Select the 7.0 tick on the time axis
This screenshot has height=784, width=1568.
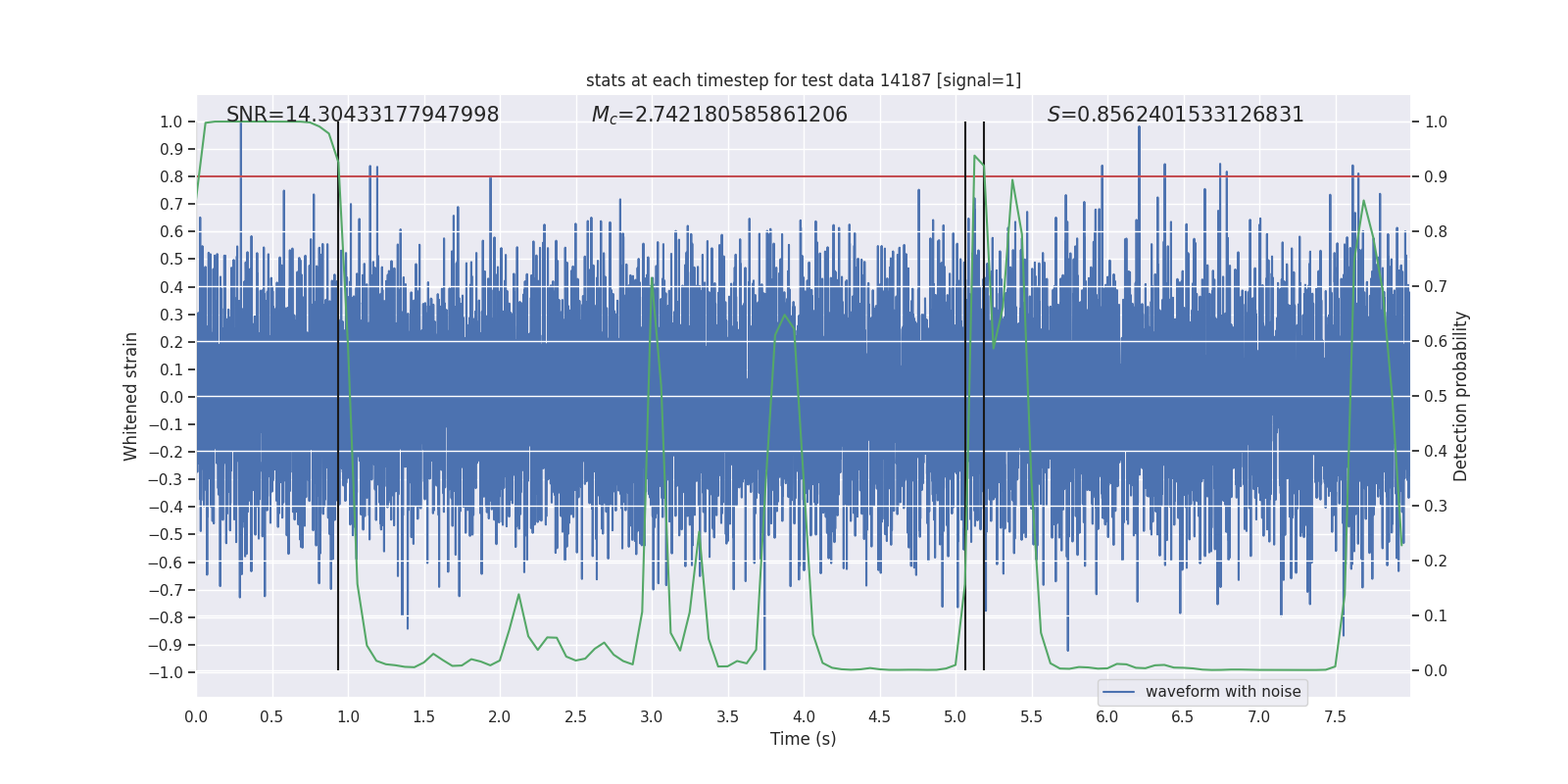click(1259, 716)
